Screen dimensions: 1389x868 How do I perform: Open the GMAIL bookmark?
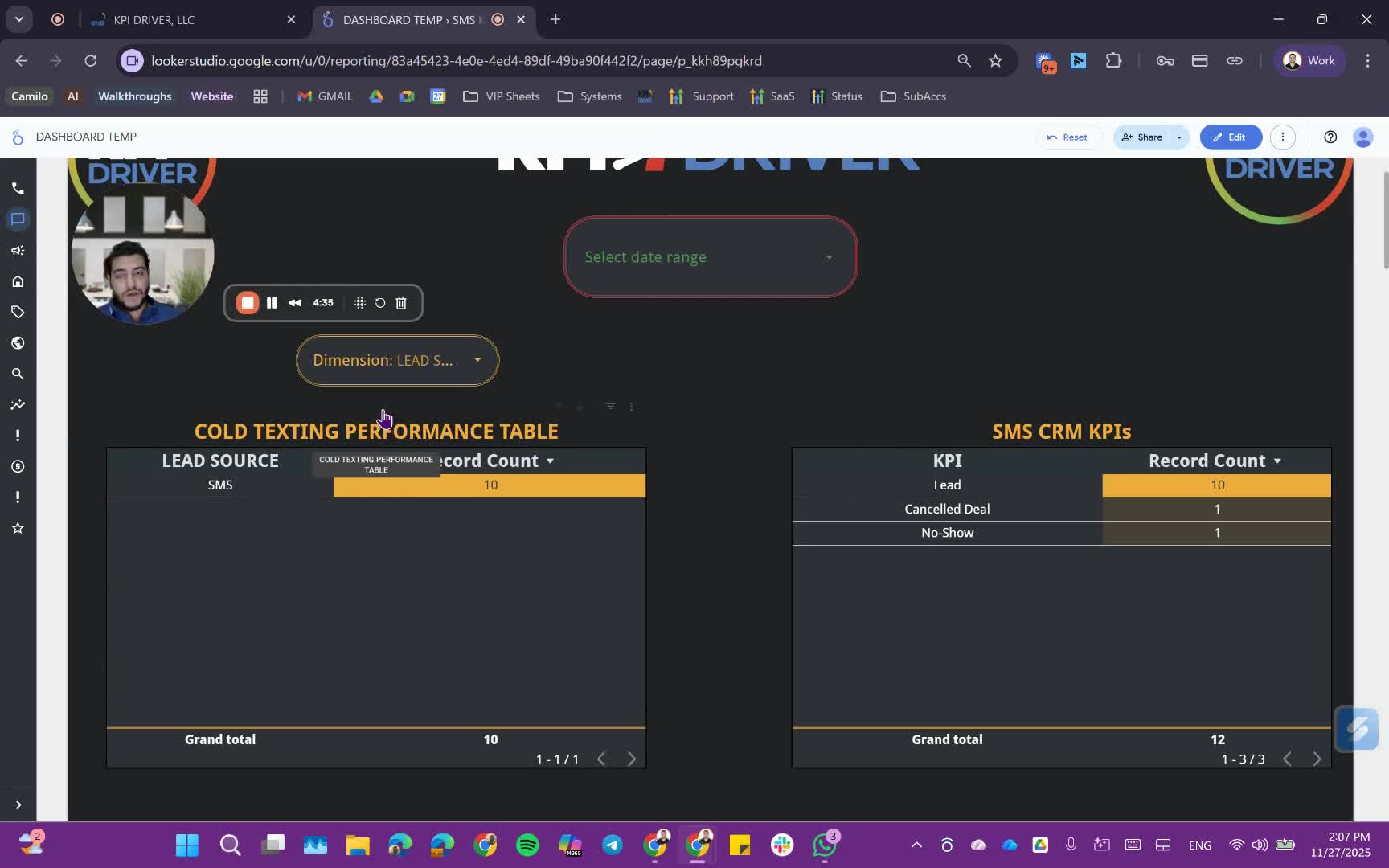325,96
